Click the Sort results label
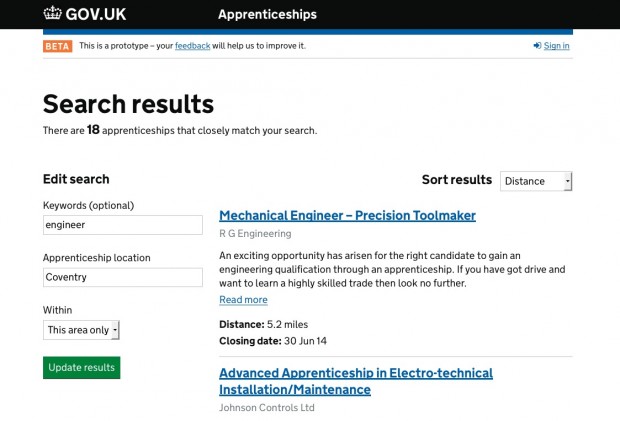Viewport: 620px width, 421px height. [457, 179]
